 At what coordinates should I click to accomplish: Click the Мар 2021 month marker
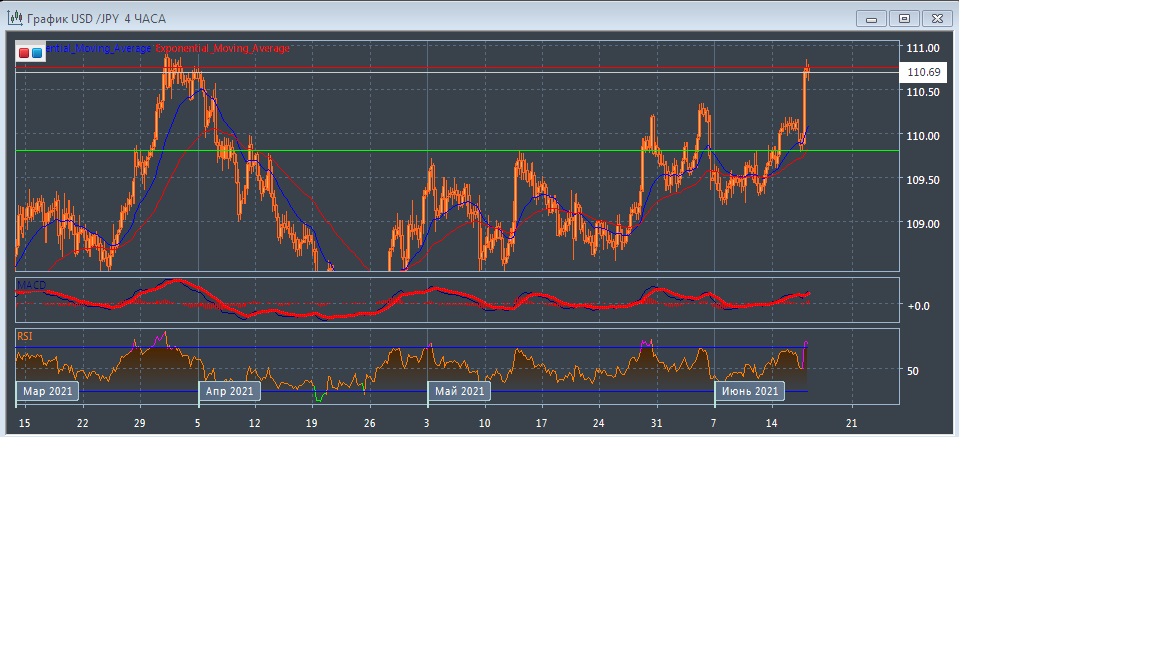(47, 391)
